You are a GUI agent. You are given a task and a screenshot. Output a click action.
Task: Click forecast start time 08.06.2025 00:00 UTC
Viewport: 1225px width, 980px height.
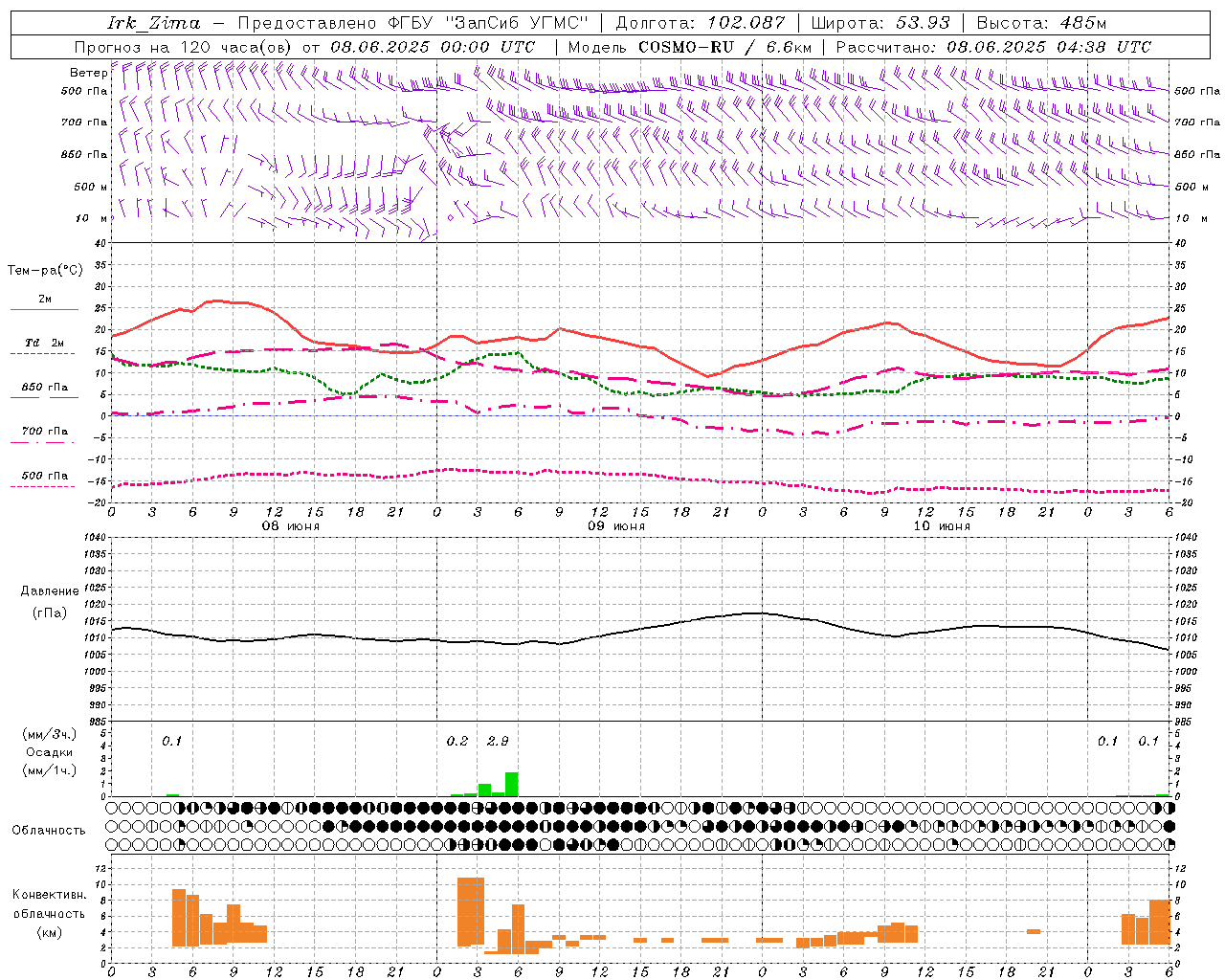[x=433, y=47]
